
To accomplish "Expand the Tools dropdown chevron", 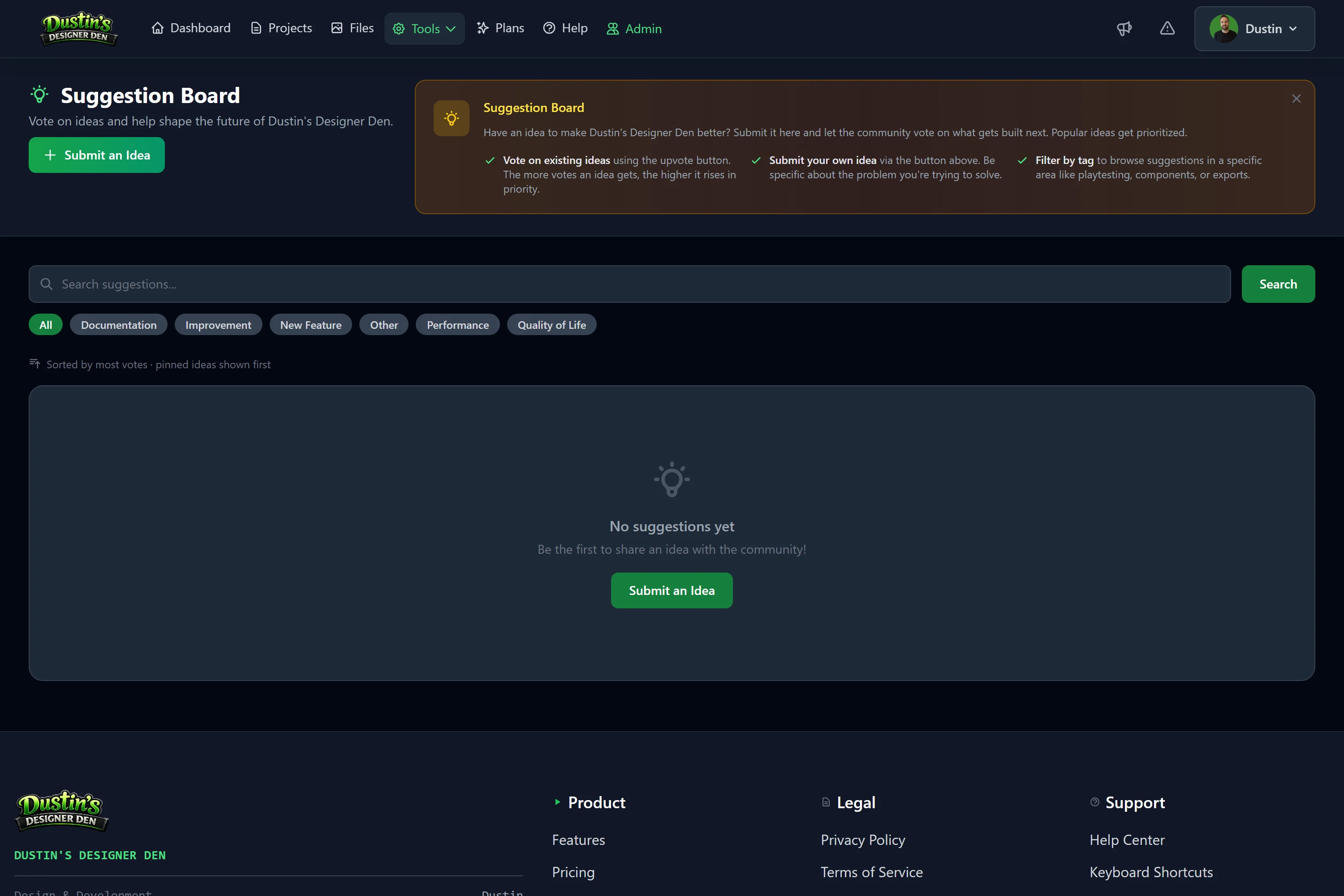I will [451, 29].
